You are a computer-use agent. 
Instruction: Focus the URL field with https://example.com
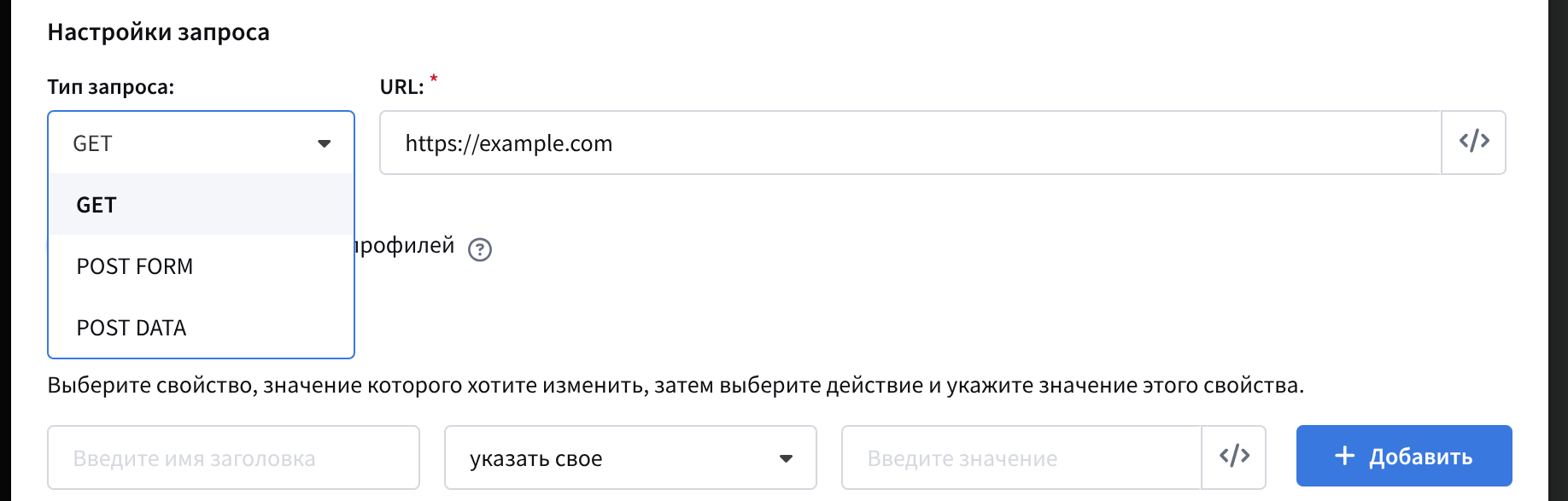[910, 143]
